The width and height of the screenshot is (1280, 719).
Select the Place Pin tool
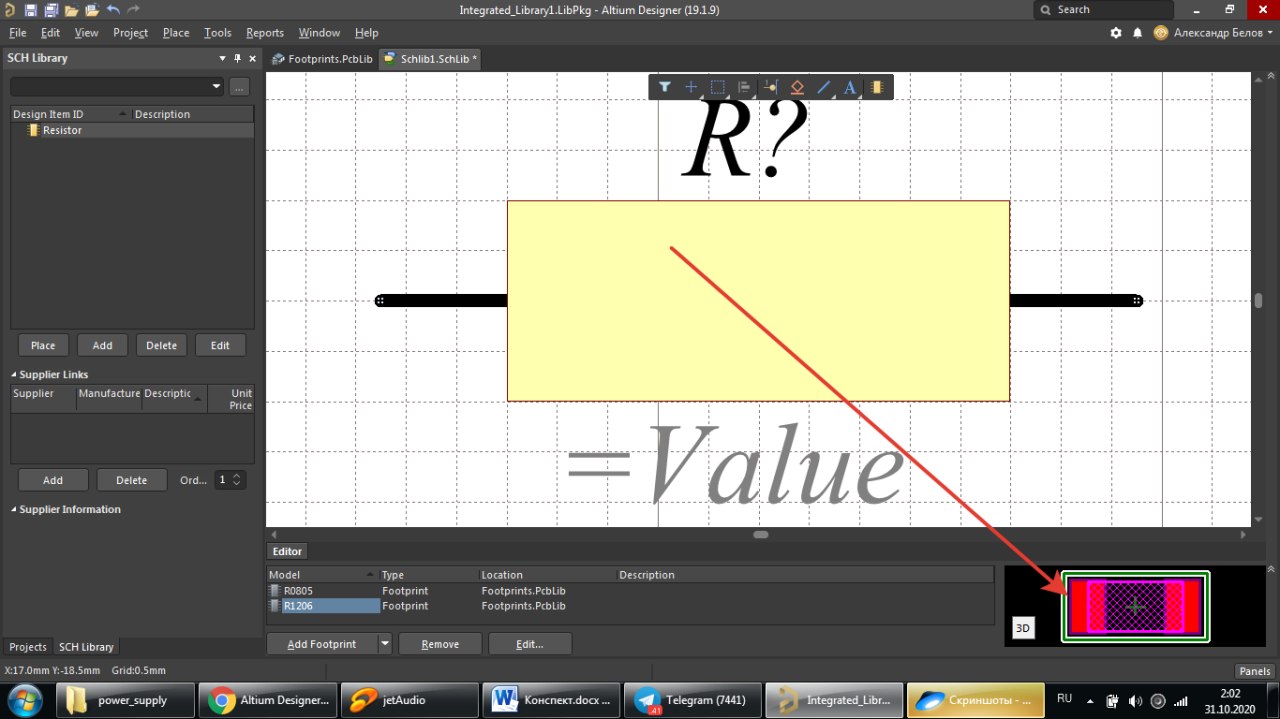(770, 87)
